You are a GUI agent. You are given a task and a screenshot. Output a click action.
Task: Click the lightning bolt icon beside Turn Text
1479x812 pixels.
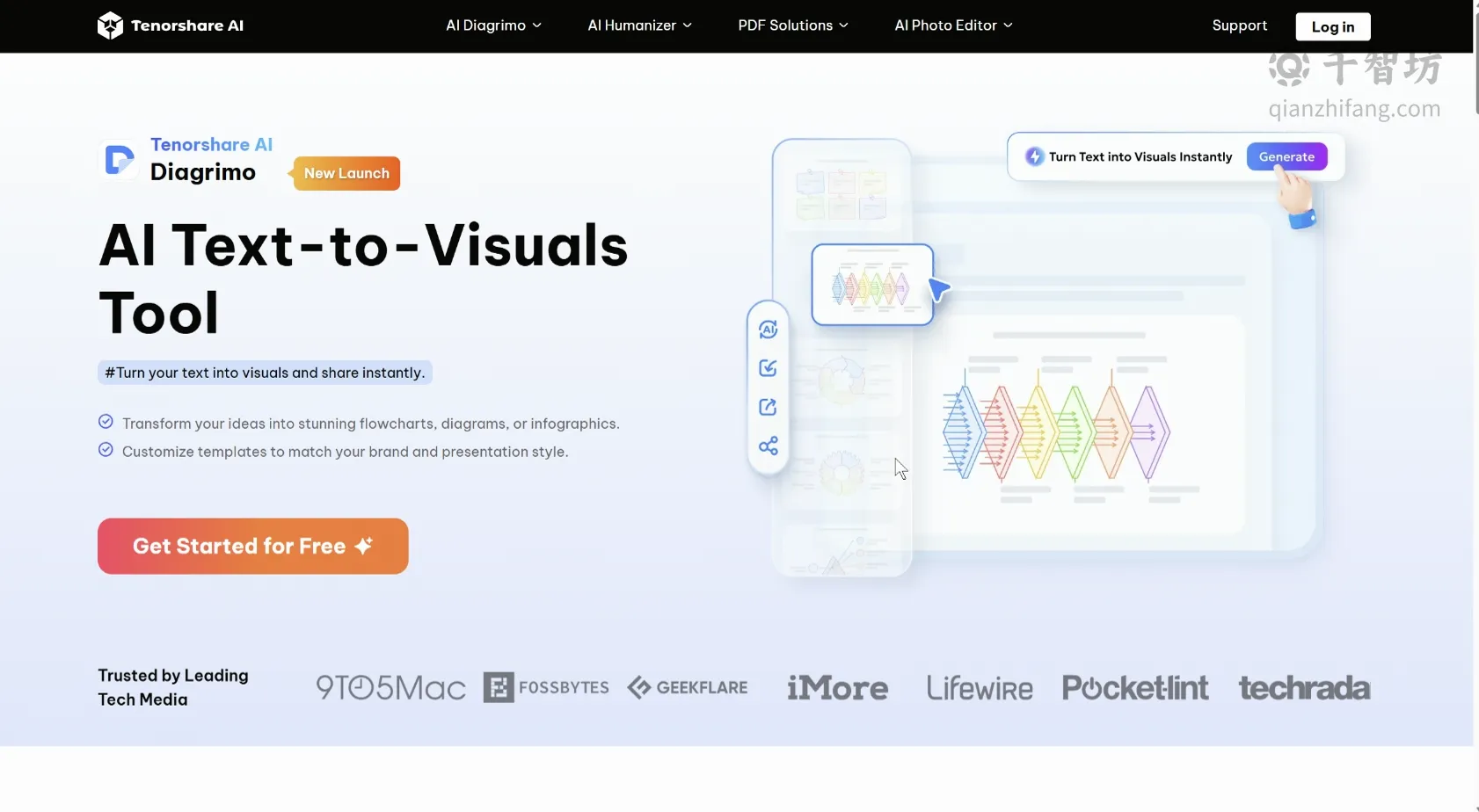(1035, 156)
